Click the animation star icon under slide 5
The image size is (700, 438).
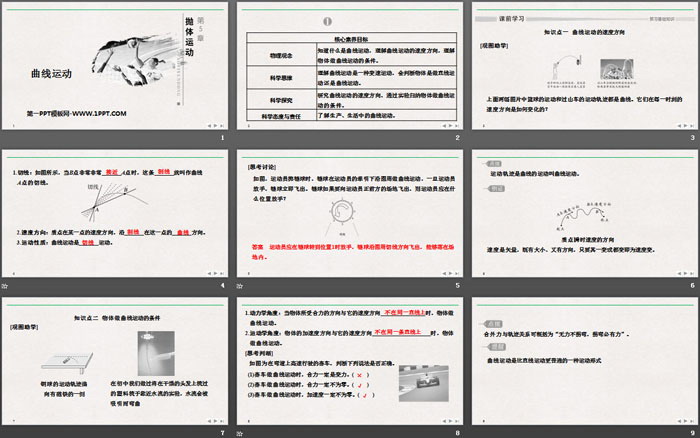tap(240, 286)
